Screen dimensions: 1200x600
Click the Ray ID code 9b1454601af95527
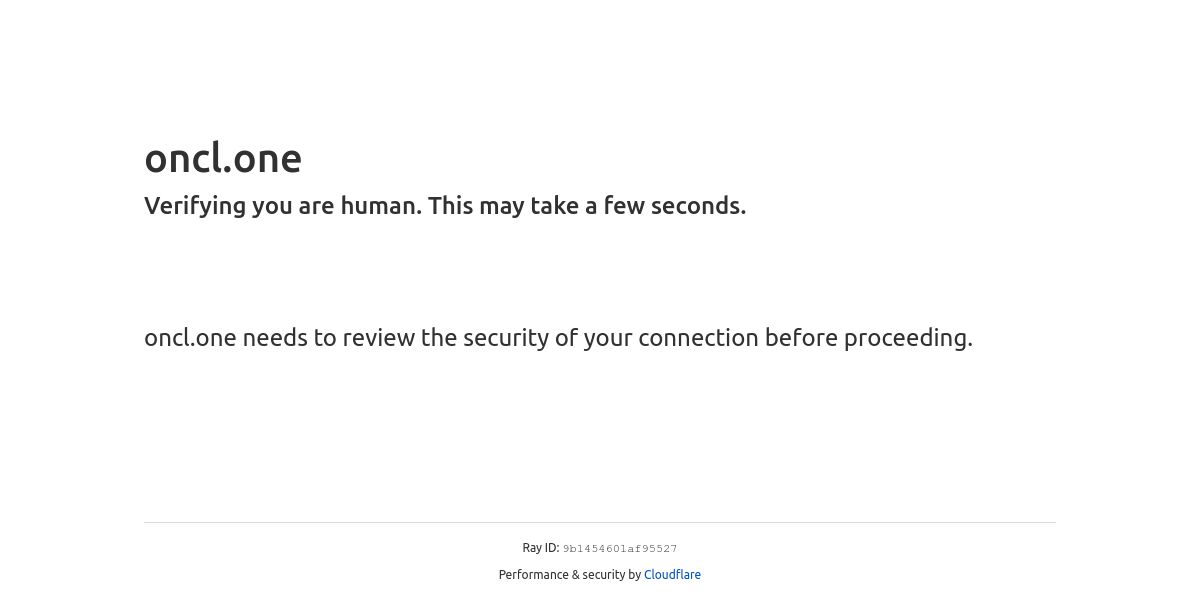tap(620, 549)
